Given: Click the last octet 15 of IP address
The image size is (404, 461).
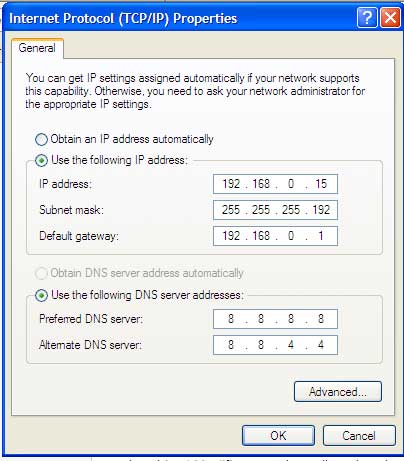Looking at the screenshot, I should pos(321,184).
